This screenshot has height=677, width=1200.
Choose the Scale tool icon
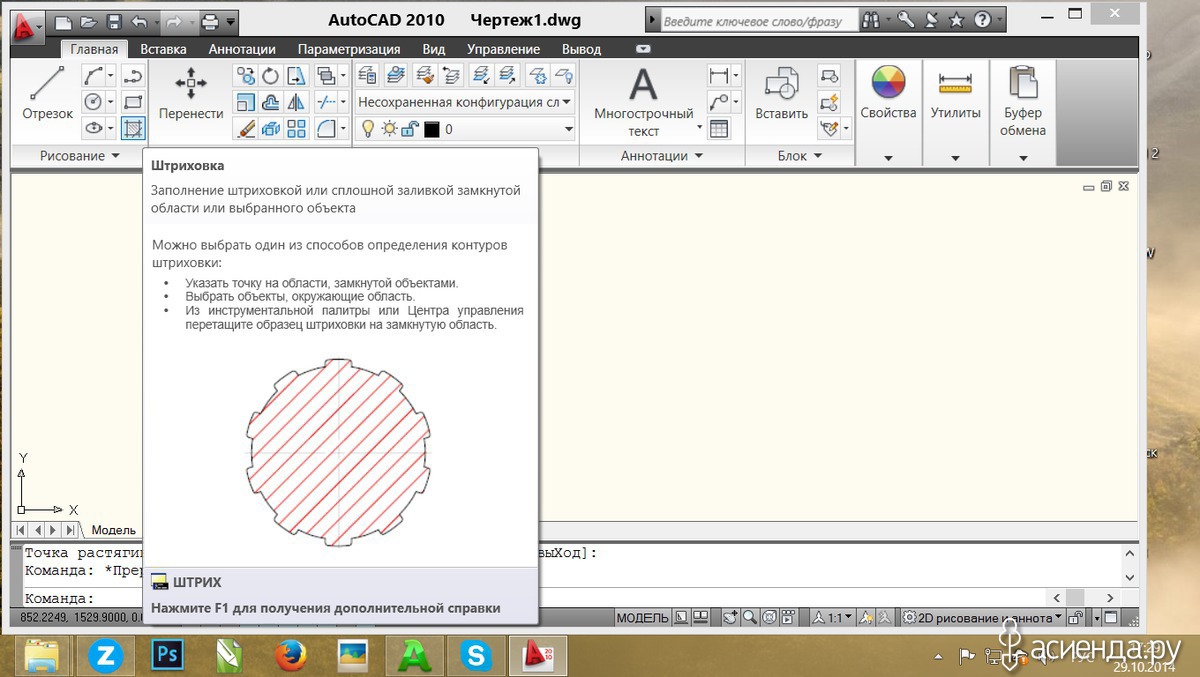click(x=245, y=102)
